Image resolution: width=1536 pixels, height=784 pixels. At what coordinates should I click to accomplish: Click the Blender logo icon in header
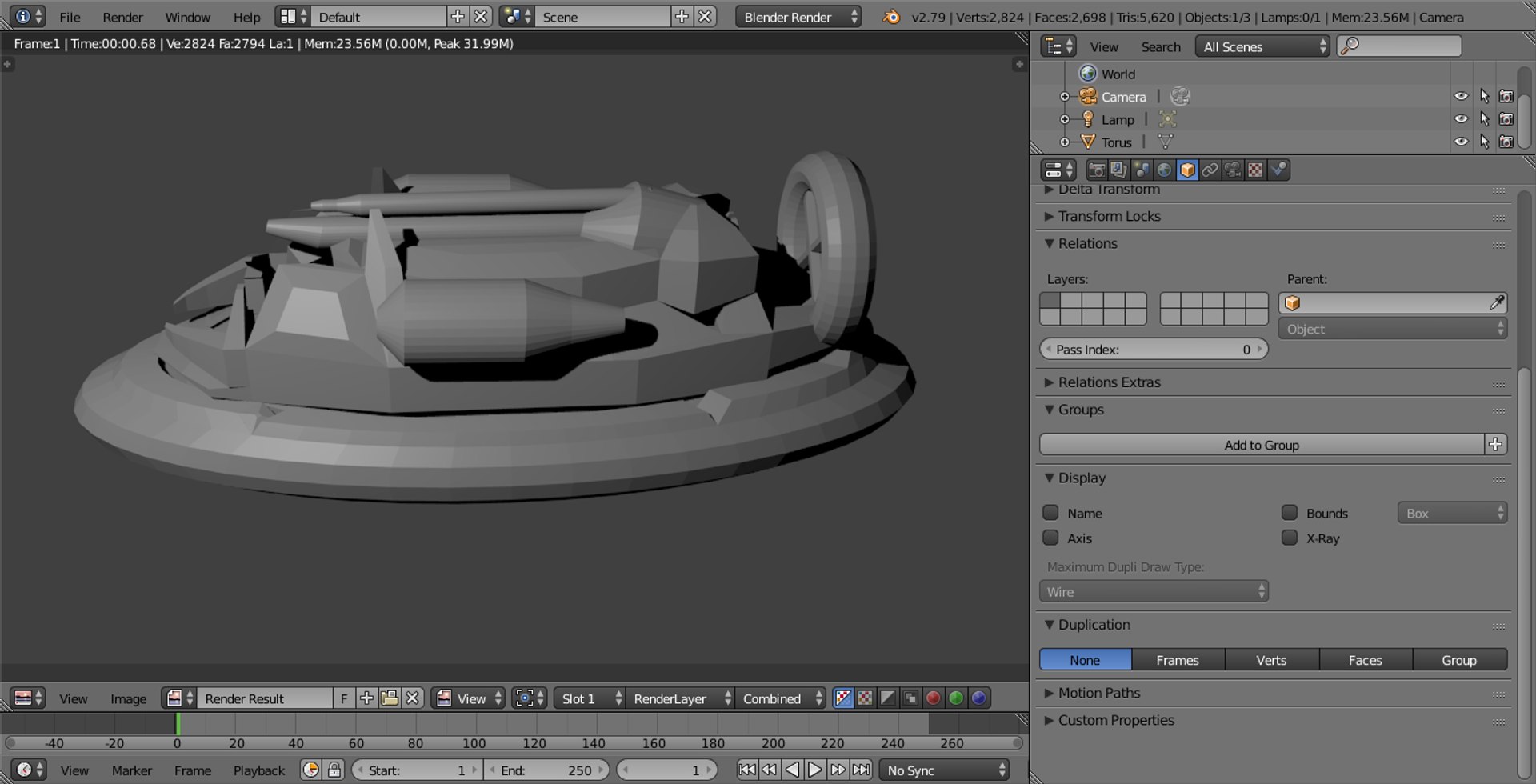point(890,17)
